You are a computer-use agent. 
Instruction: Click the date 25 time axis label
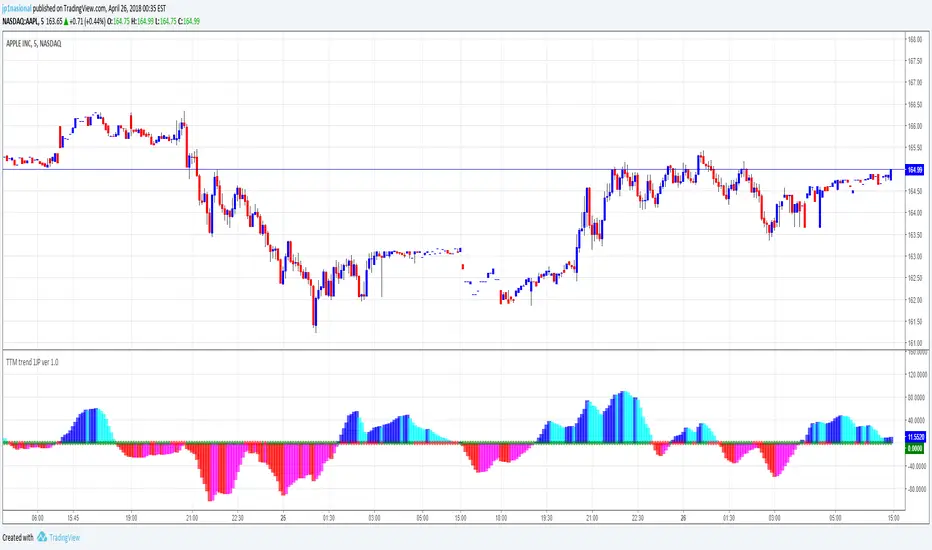[x=283, y=518]
